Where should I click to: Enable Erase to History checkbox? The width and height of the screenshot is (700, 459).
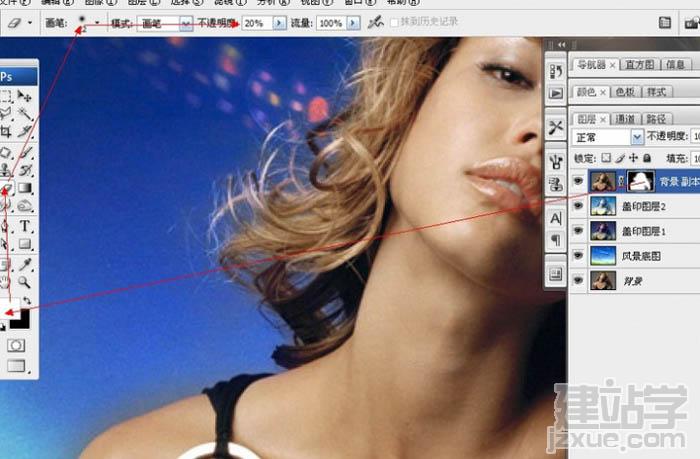394,22
